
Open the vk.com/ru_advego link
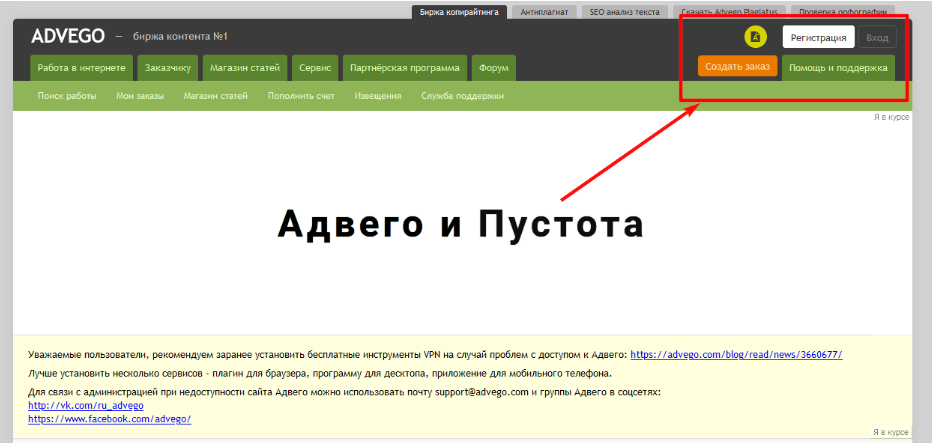[x=86, y=406]
